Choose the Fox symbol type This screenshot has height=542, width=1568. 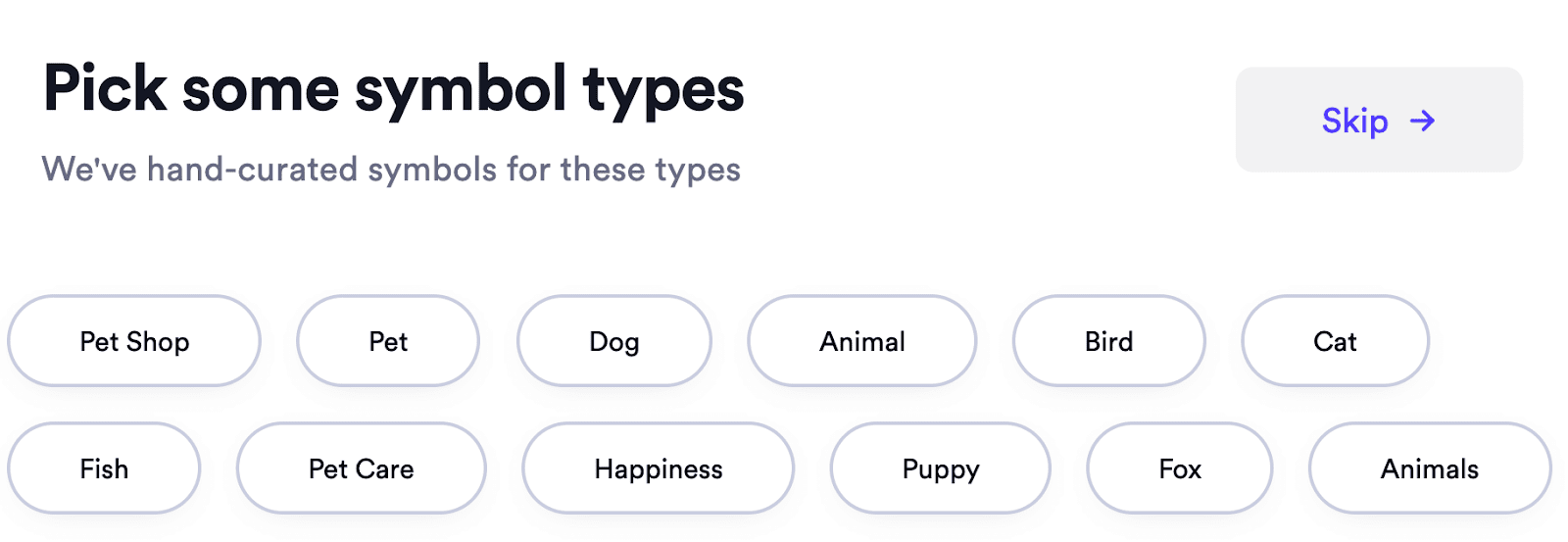click(x=1180, y=468)
